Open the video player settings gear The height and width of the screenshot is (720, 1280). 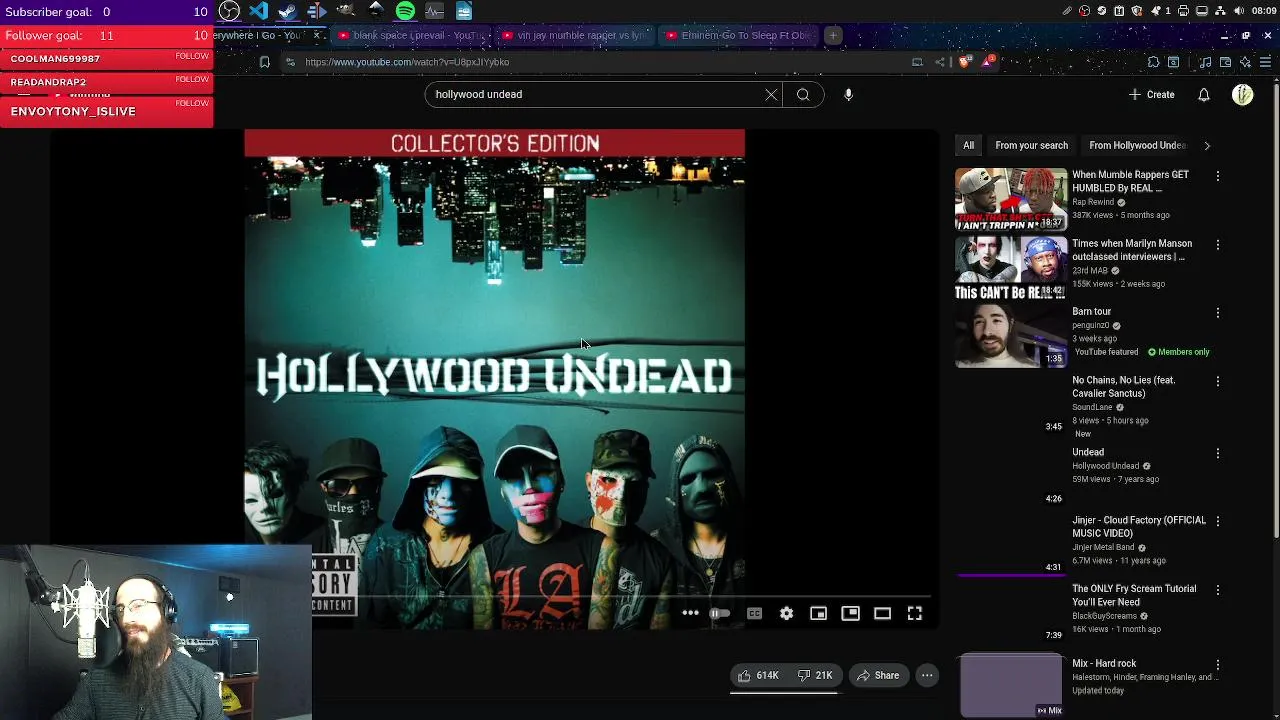tap(786, 613)
